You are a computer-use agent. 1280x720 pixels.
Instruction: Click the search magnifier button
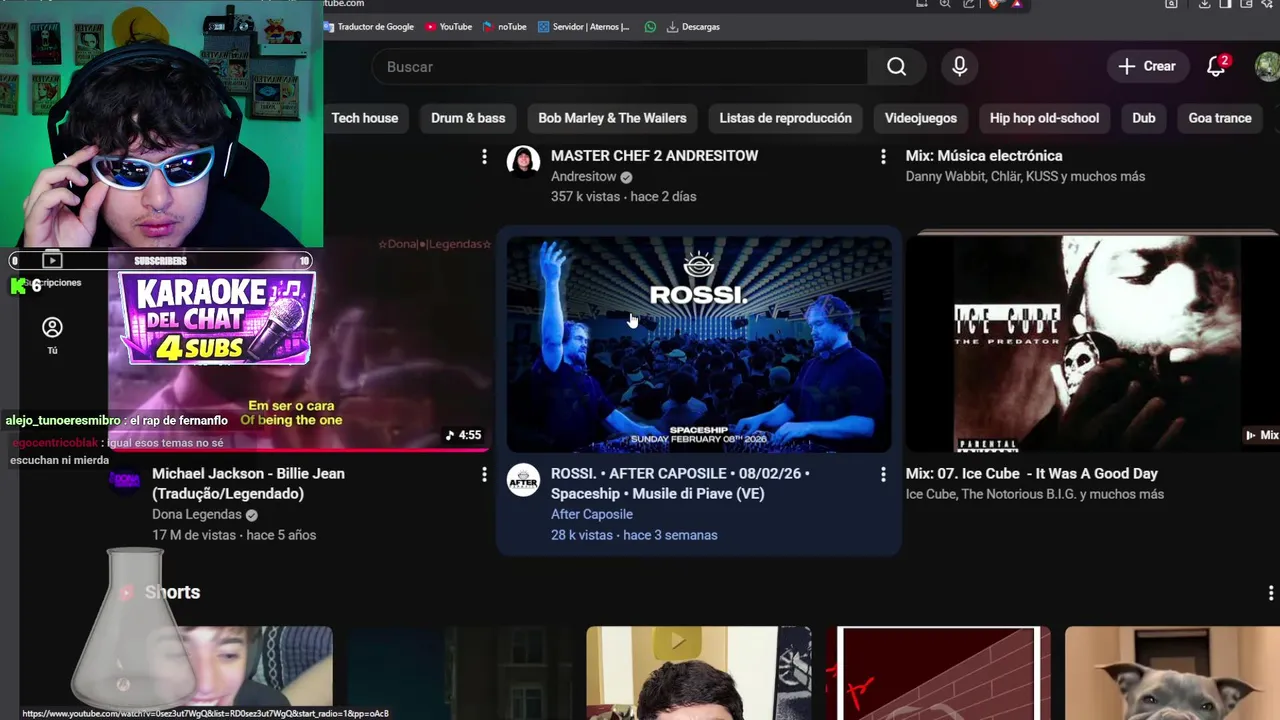[896, 66]
